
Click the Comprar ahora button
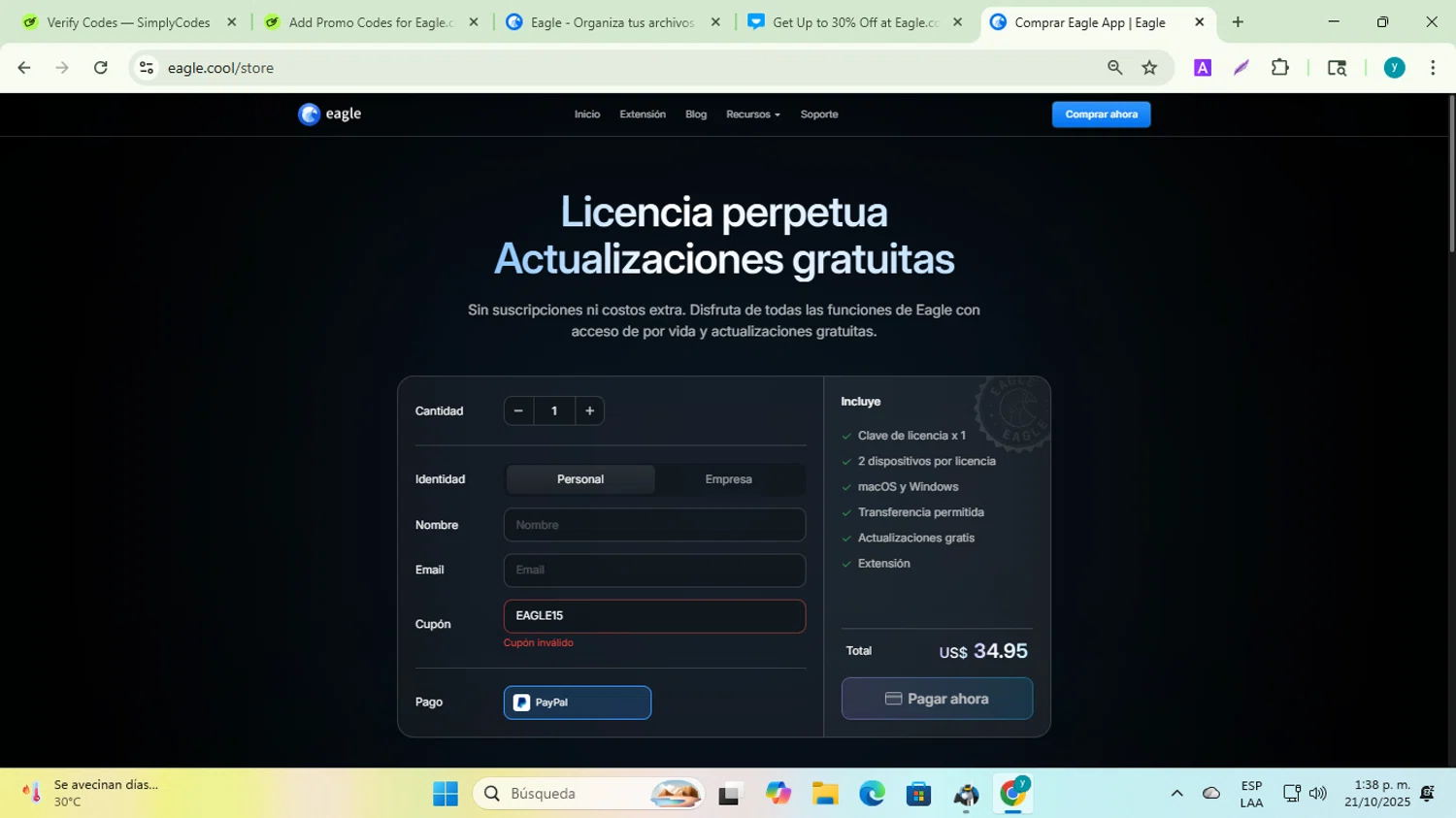(1101, 115)
